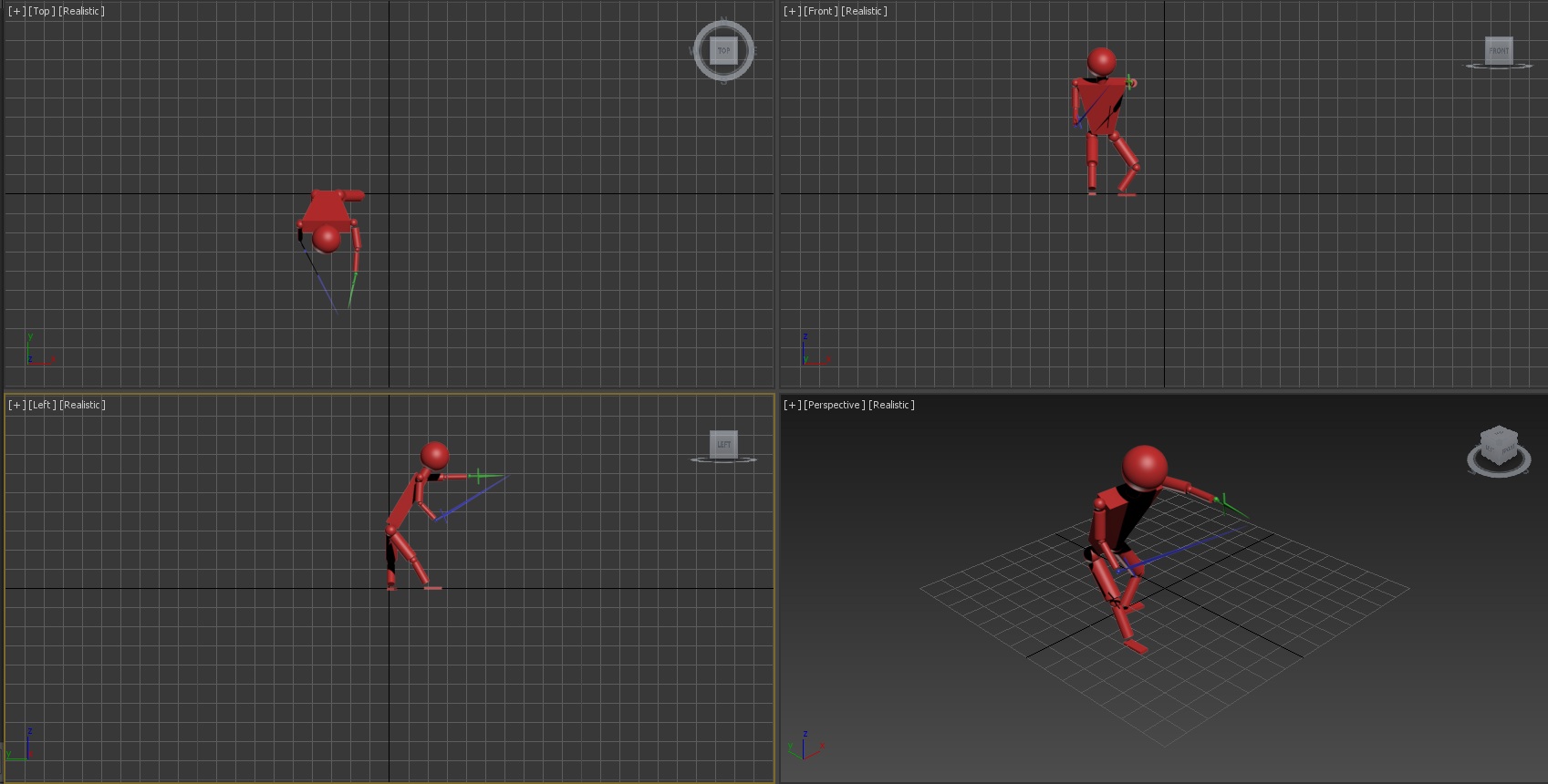
Task: Open the [+] menu in Top viewport
Action: click(16, 11)
